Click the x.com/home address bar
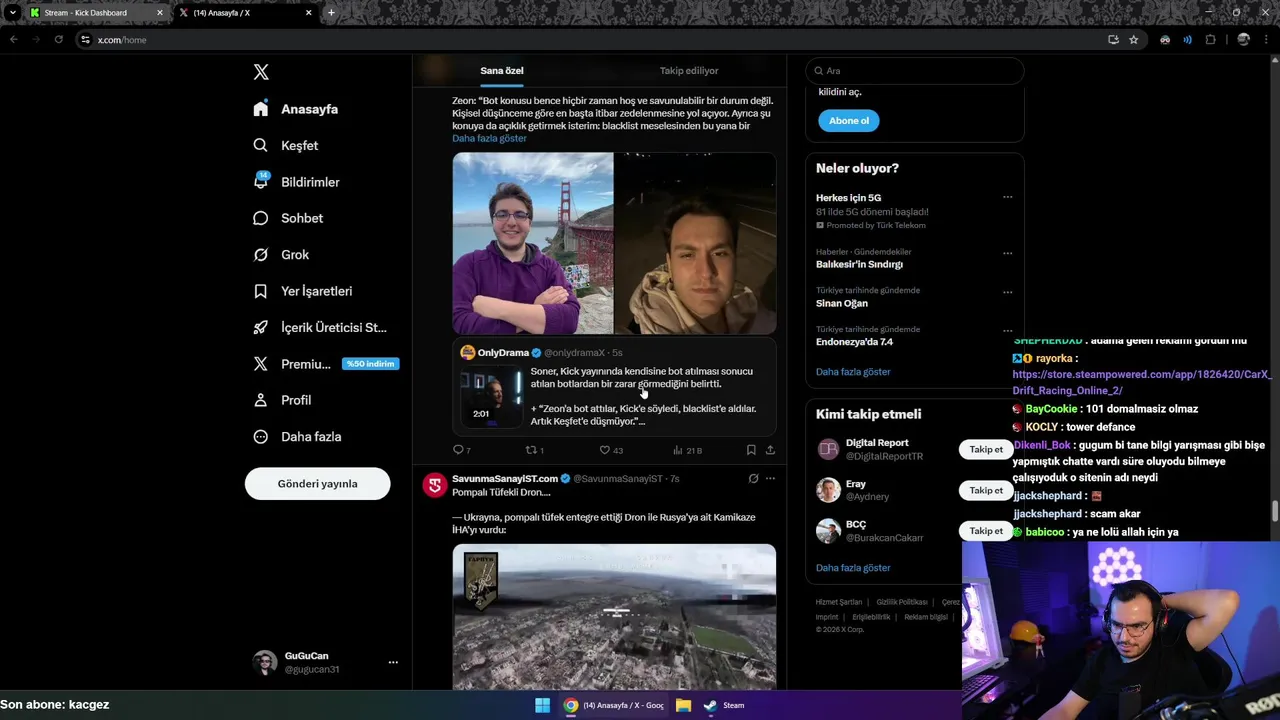The height and width of the screenshot is (720, 1280). [590, 40]
